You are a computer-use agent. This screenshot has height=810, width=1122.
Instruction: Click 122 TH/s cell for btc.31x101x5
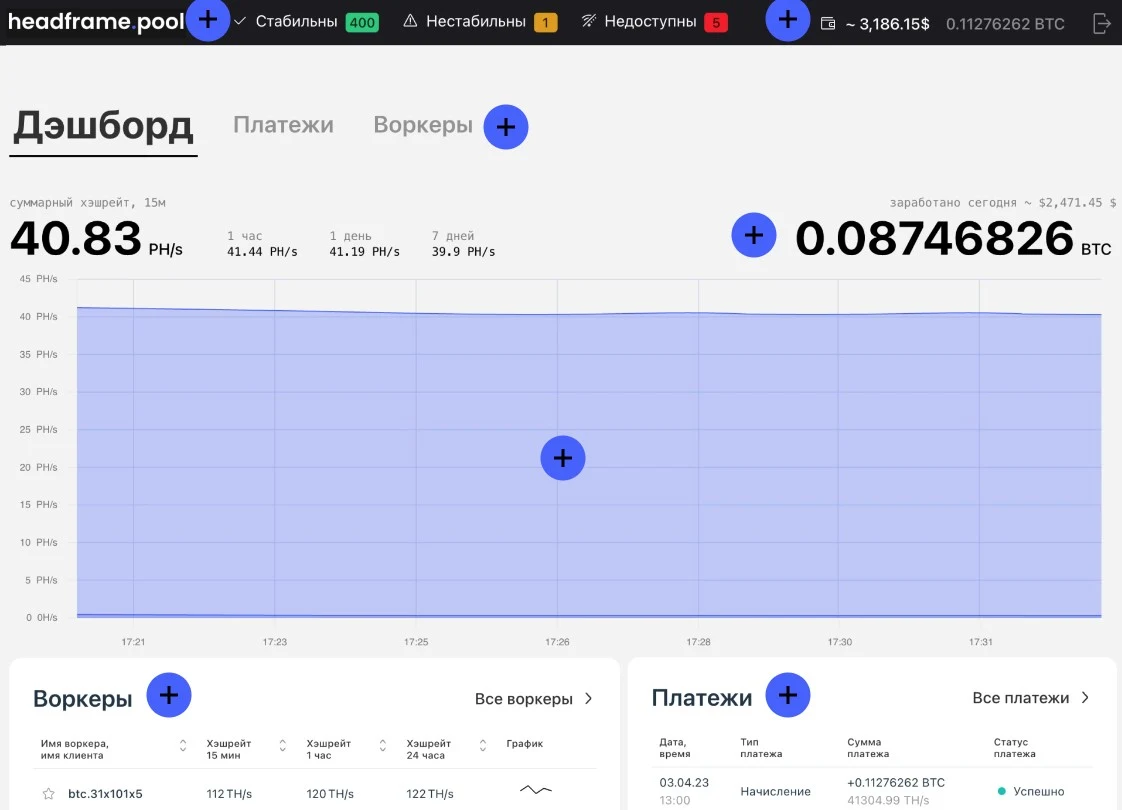[x=430, y=794]
